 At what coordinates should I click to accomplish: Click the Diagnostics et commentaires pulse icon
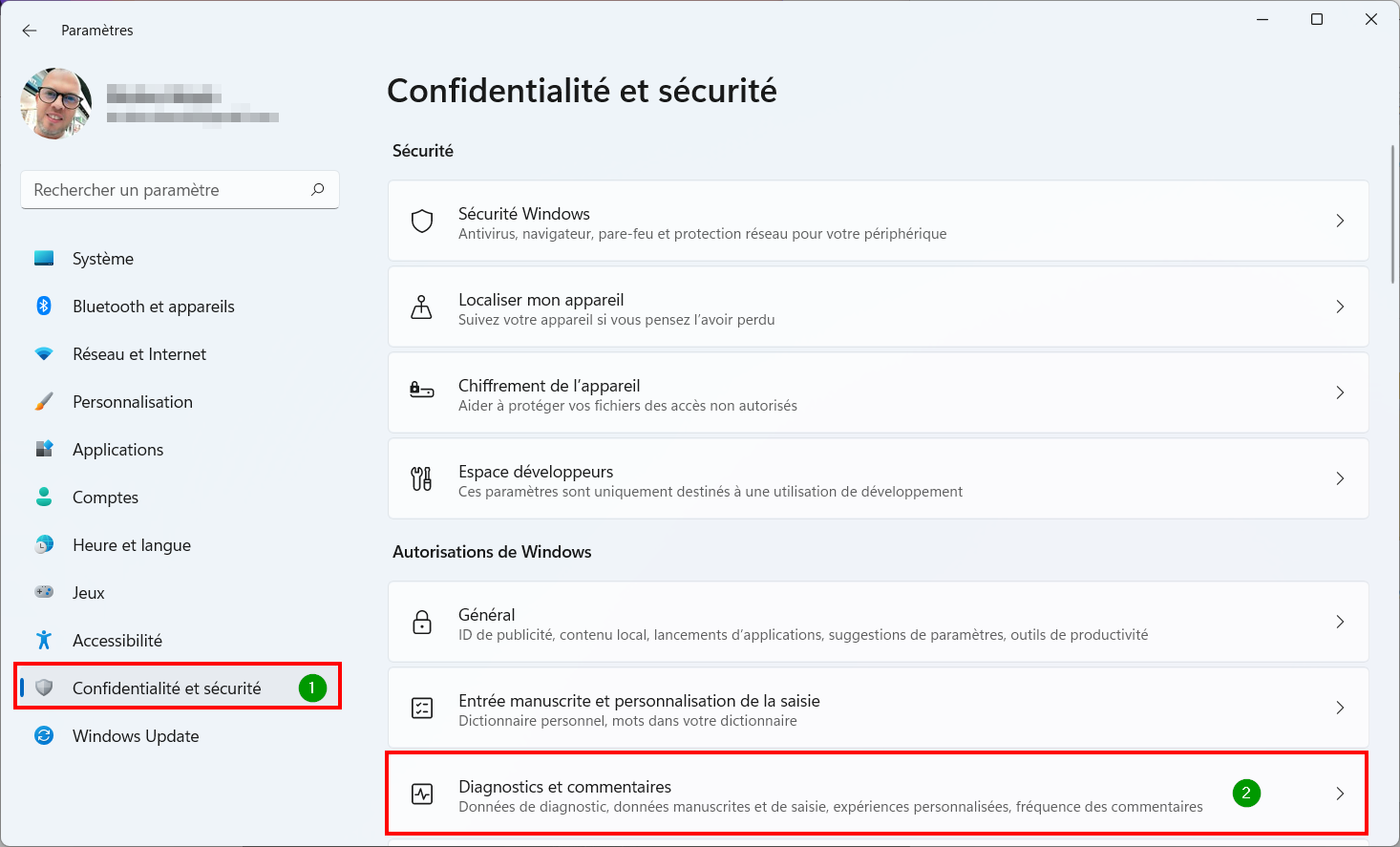click(x=422, y=794)
